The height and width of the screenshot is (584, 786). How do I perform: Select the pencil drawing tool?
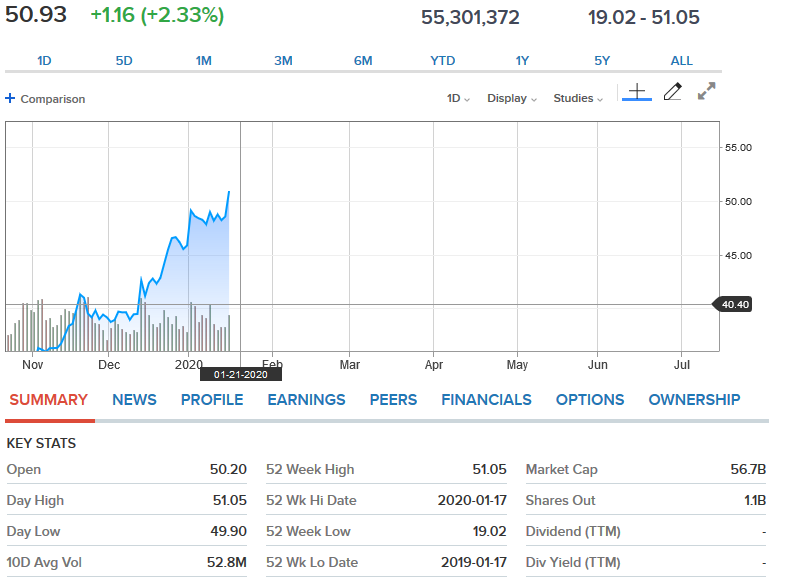(672, 92)
